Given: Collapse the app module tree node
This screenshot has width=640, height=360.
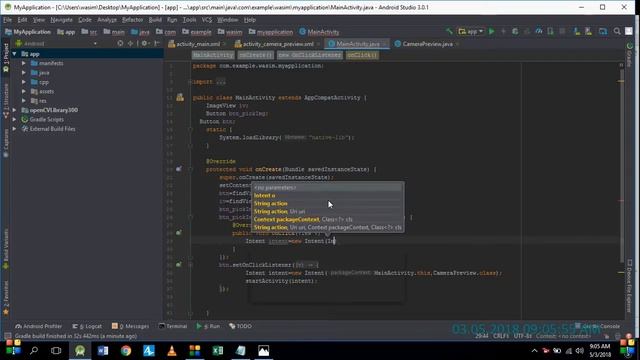Looking at the screenshot, I should (15, 54).
